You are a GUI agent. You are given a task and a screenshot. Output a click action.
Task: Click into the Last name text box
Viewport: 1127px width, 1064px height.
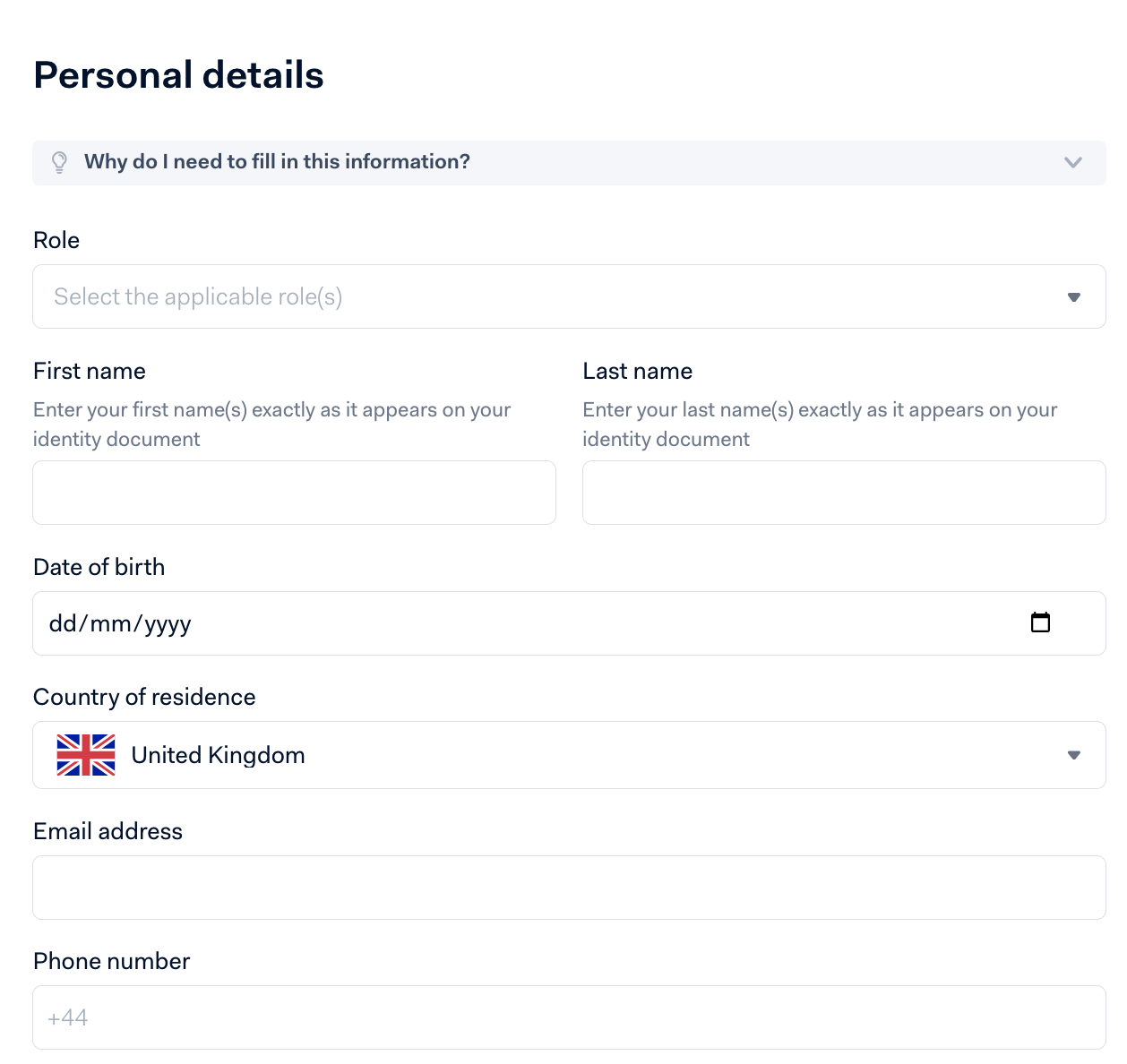844,493
